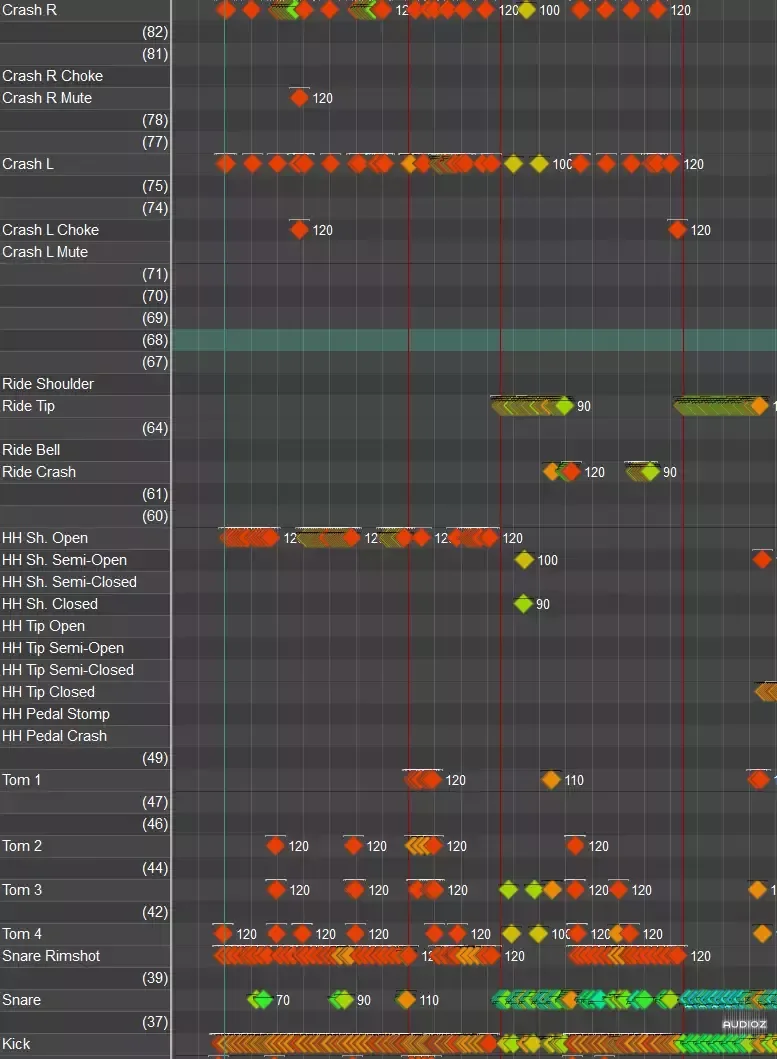Select the Tom 2 lane label
This screenshot has height=1059, width=777.
[22, 846]
